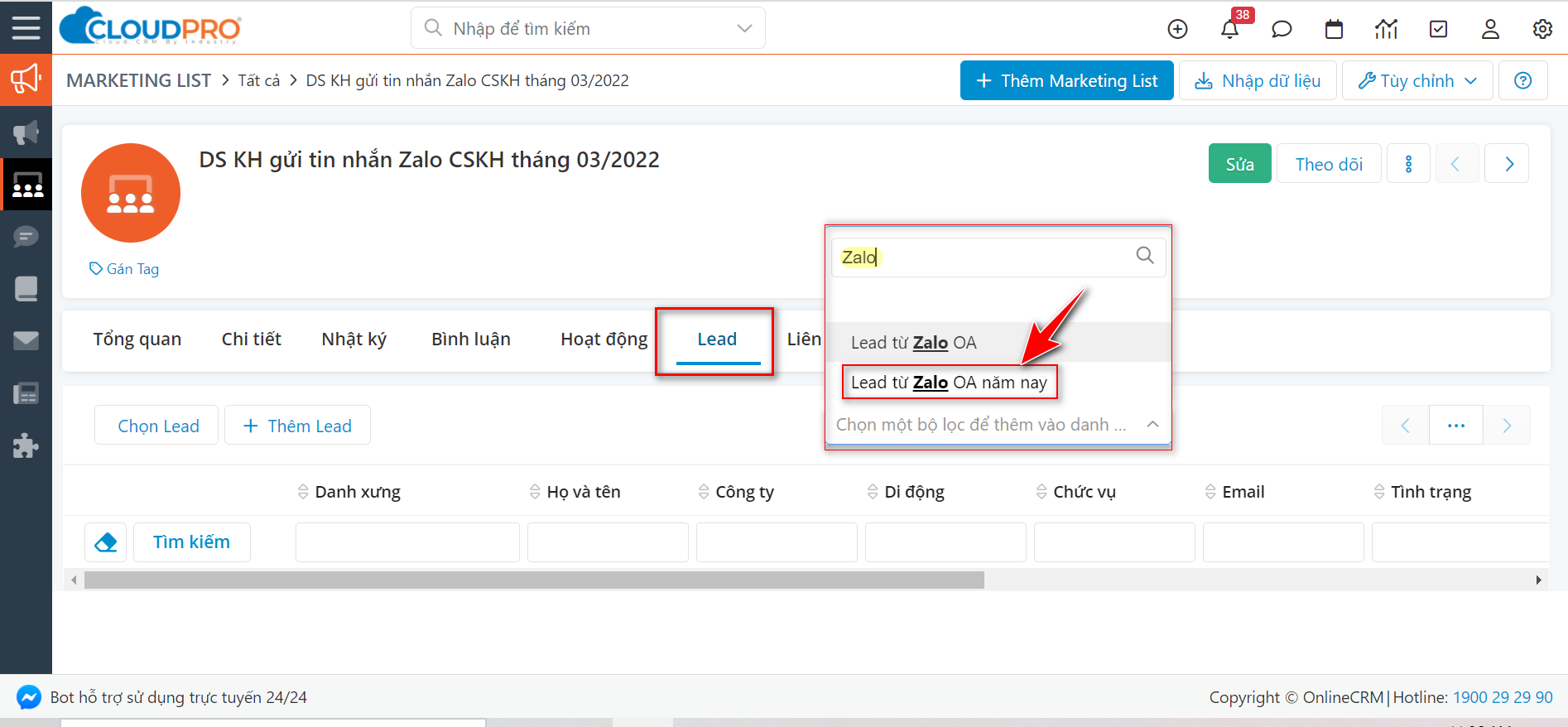The height and width of the screenshot is (727, 1568).
Task: Open newspaper sidebar icon
Action: coord(26,393)
